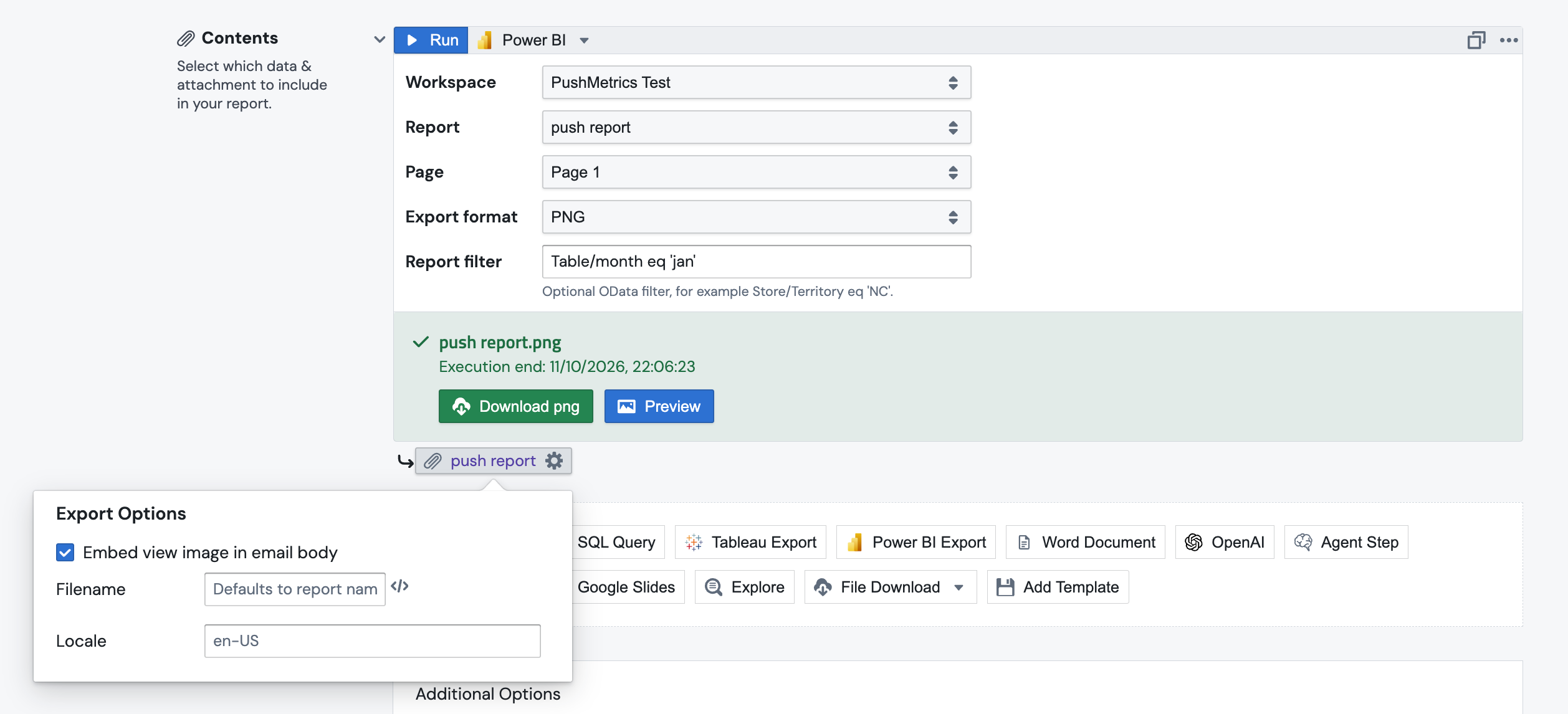This screenshot has height=714, width=1568.
Task: Add an Agent Step block
Action: (x=1346, y=542)
